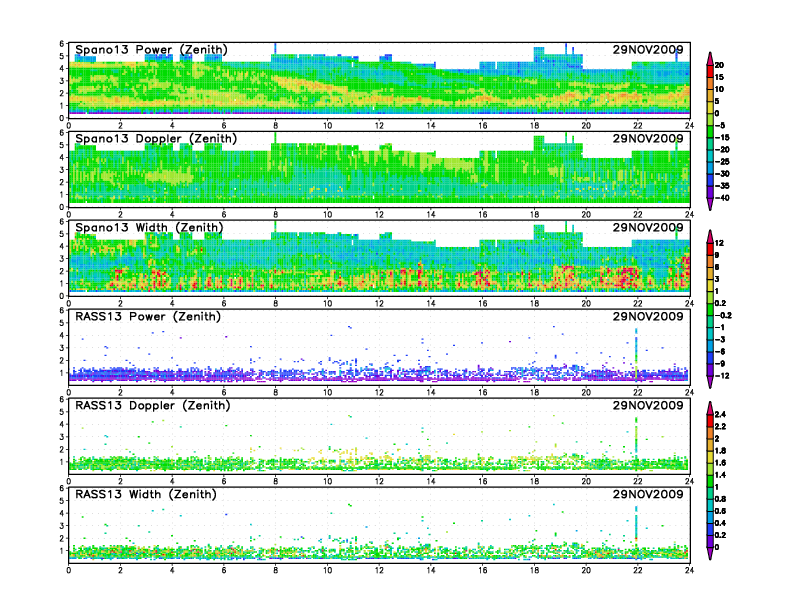Click the -9 label on middle colorbar
Screen dimensions: 792x612
[720, 364]
